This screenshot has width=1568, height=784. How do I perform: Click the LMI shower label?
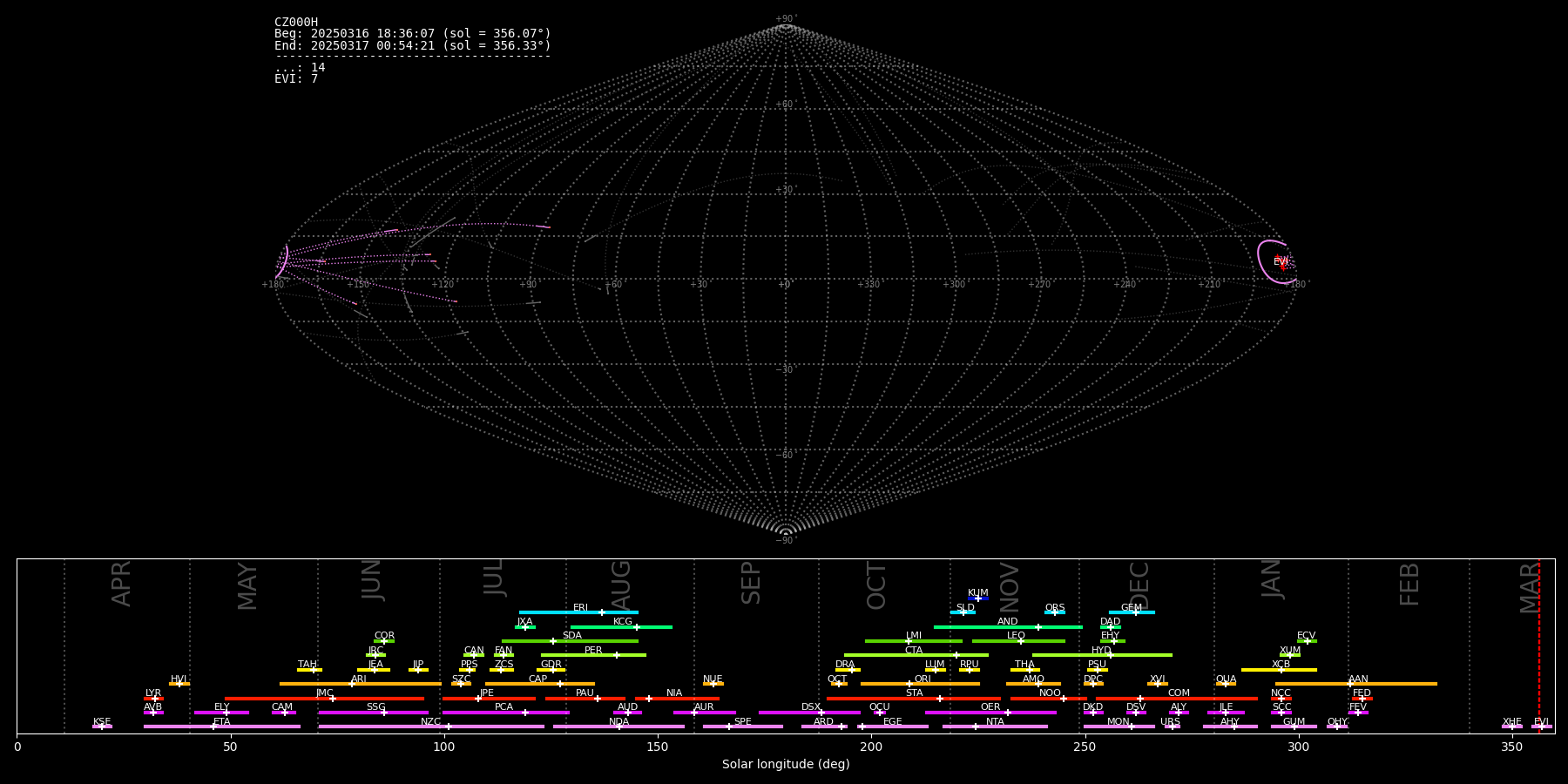pyautogui.click(x=913, y=636)
